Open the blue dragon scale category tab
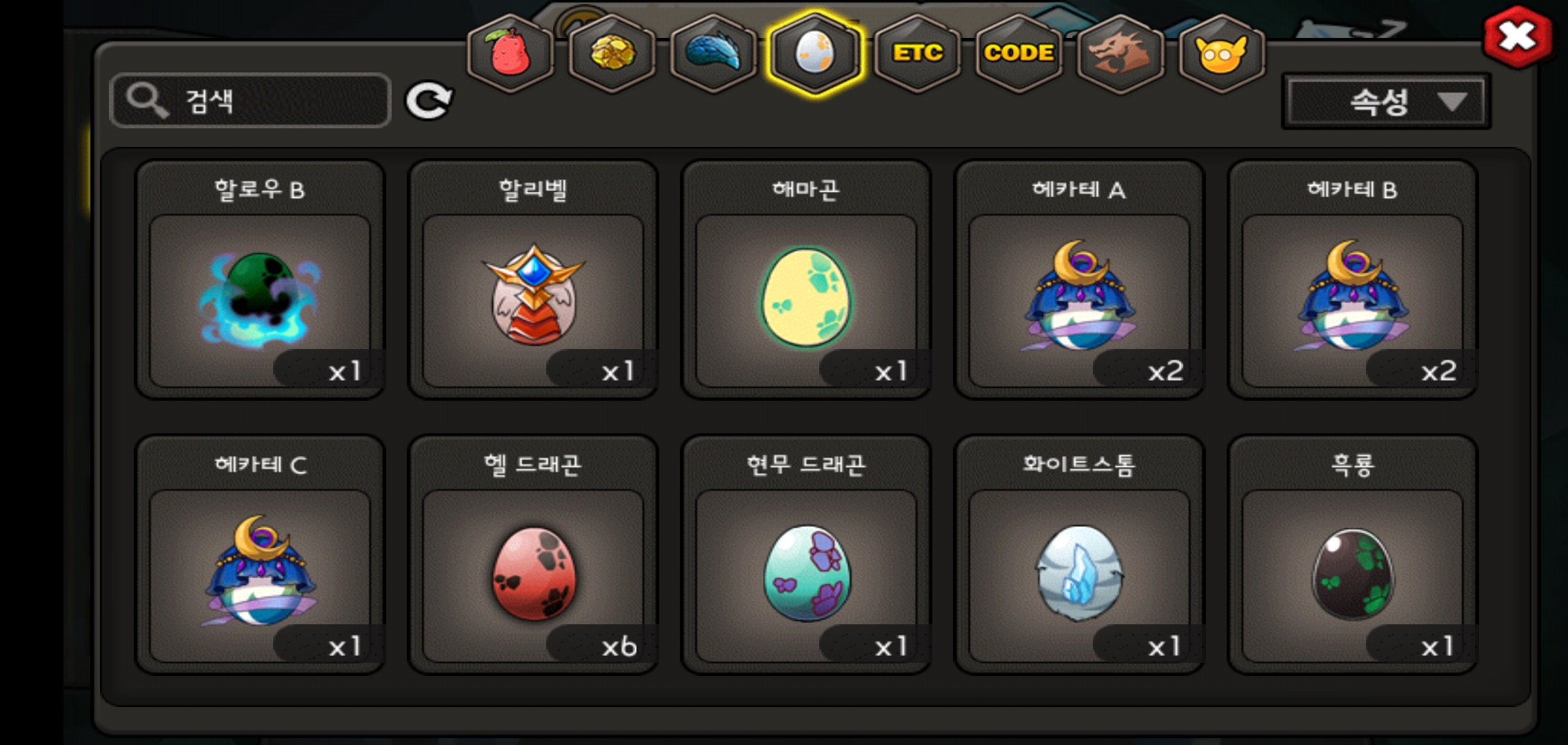The width and height of the screenshot is (1568, 745). [x=713, y=53]
